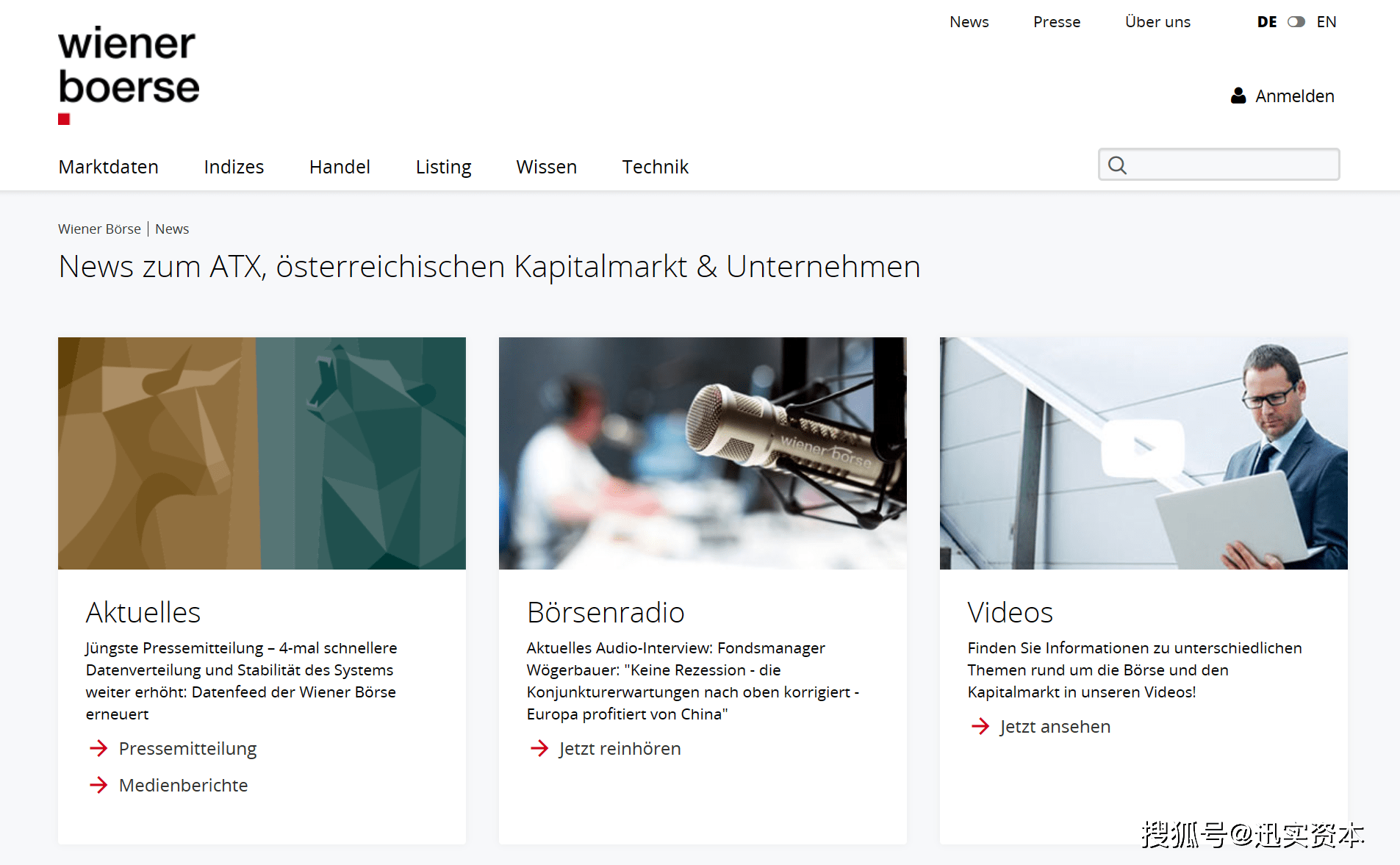Open the Technik menu

point(655,167)
